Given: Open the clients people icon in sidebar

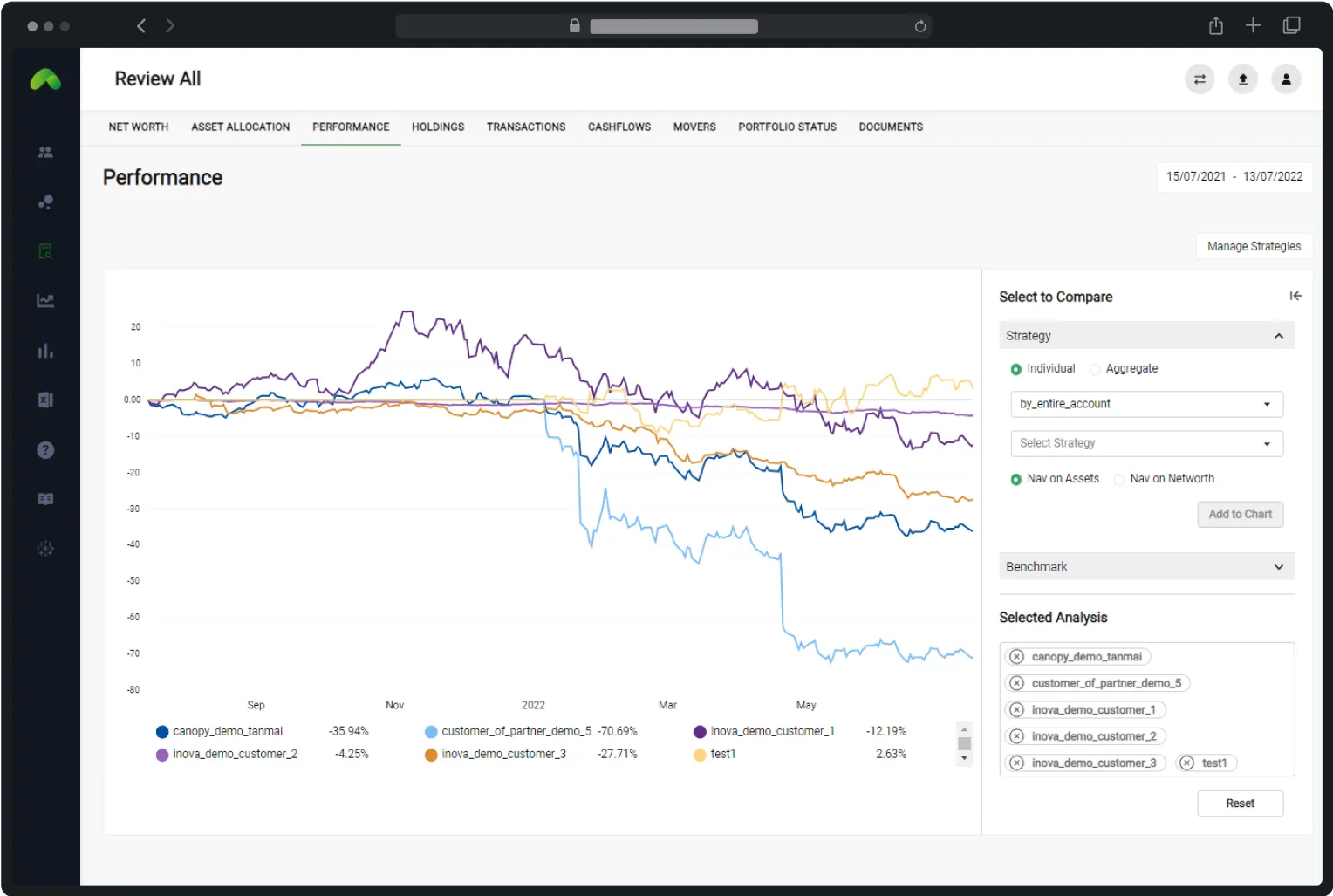Looking at the screenshot, I should point(45,153).
